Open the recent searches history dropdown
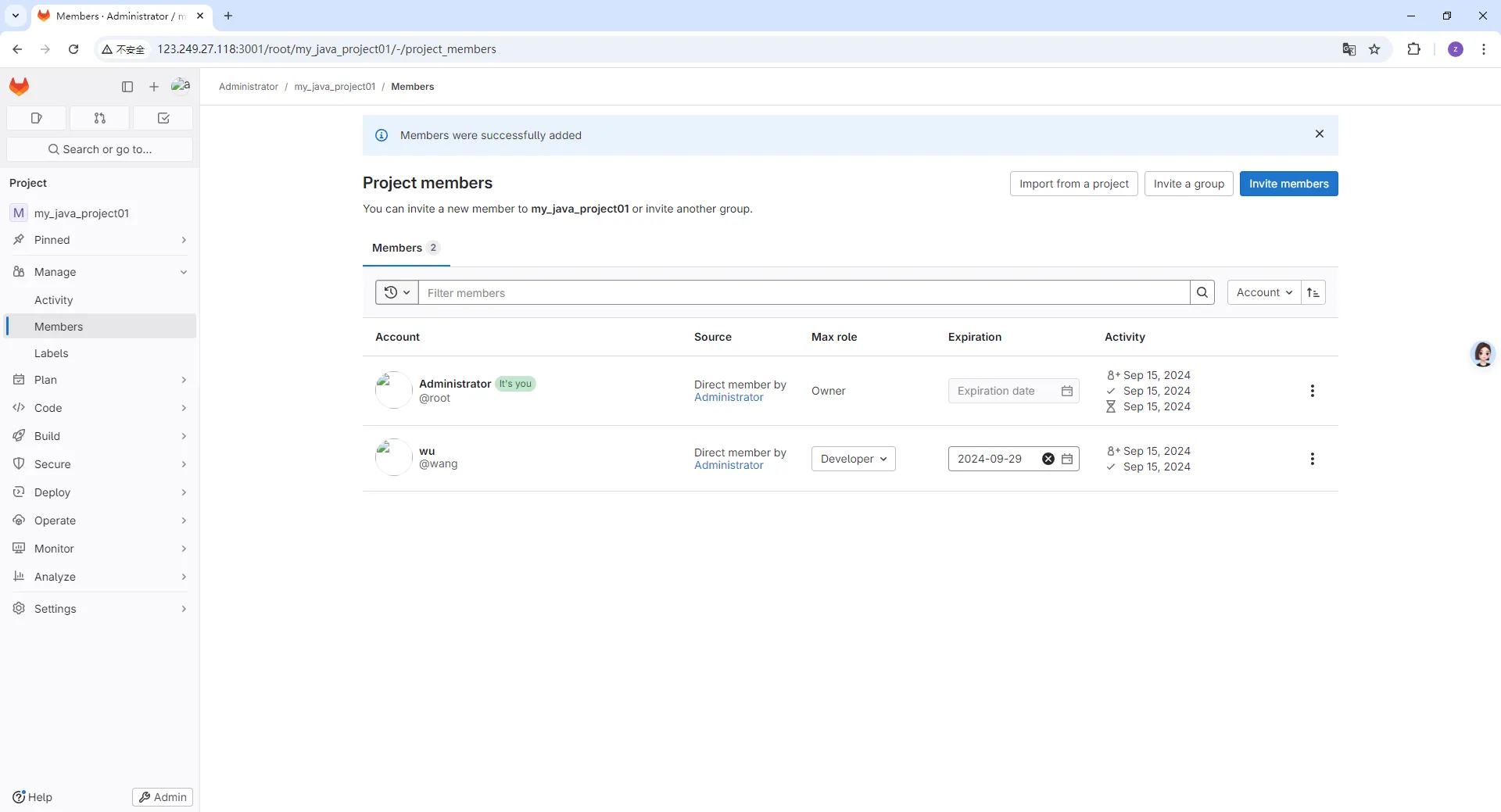Viewport: 1501px width, 812px height. (x=397, y=292)
